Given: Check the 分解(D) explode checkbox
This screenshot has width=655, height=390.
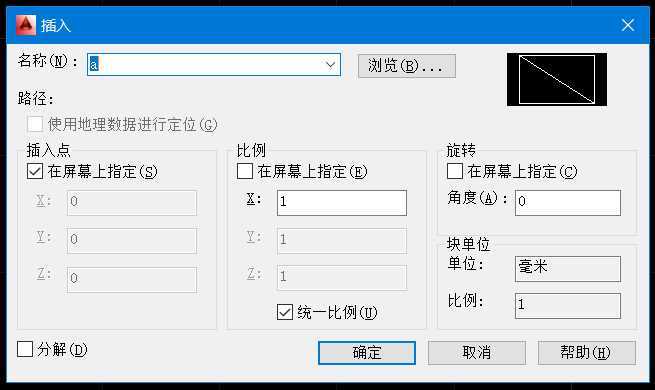Looking at the screenshot, I should pyautogui.click(x=25, y=349).
